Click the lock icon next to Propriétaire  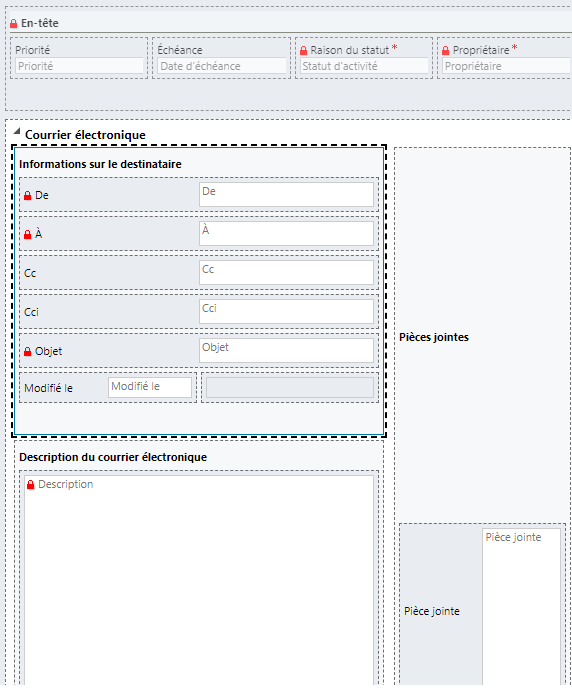click(x=445, y=51)
